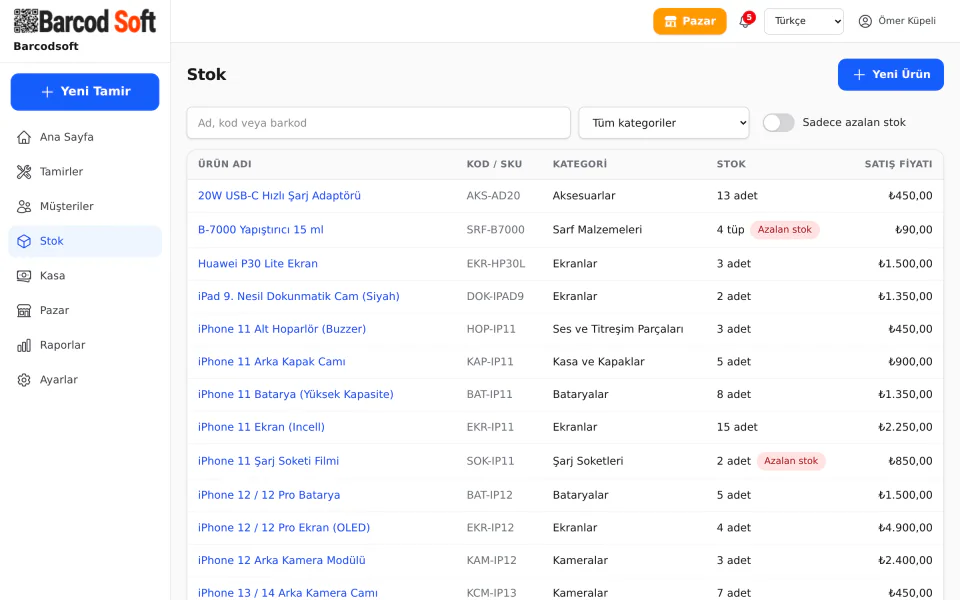
Task: Open the iPhone 11 Ekran (Incell) product
Action: (261, 427)
